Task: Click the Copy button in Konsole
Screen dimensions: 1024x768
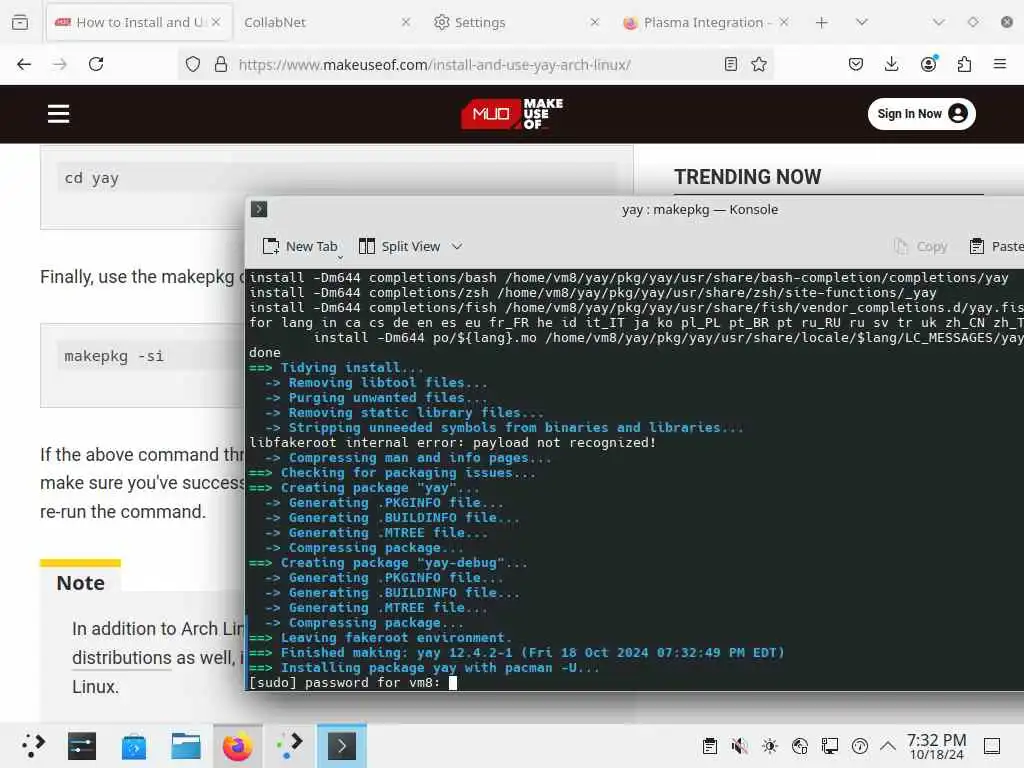Action: 921,246
